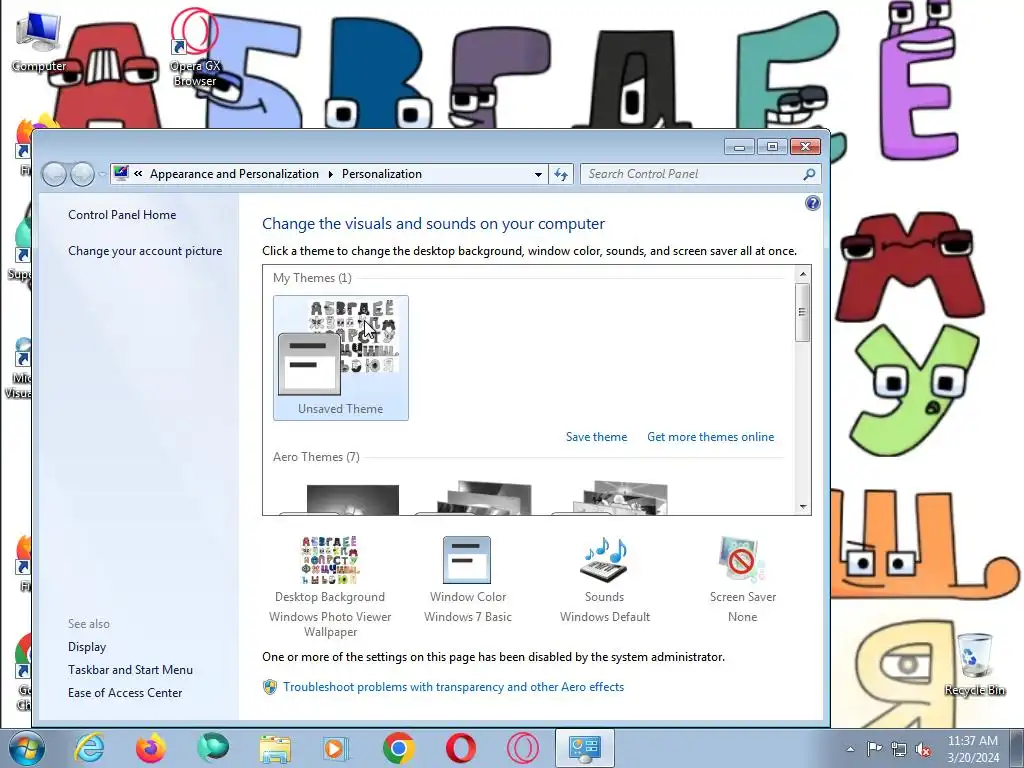Open Recycle Bin on desktop
The image size is (1024, 768).
click(974, 664)
